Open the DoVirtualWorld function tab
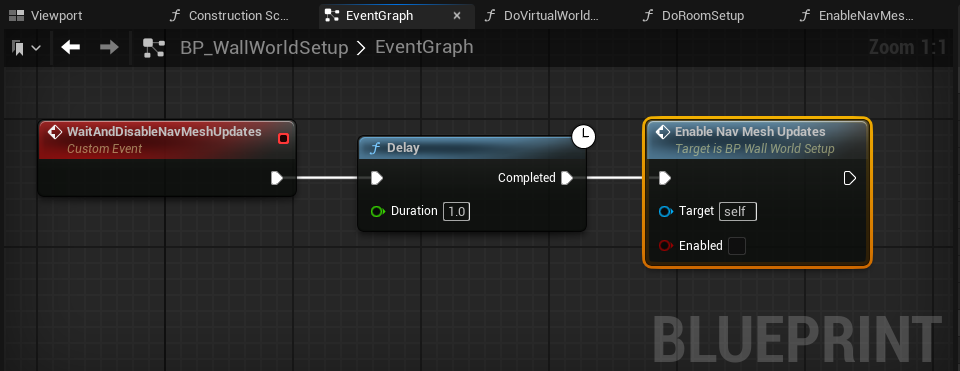This screenshot has height=371, width=960. coord(551,16)
